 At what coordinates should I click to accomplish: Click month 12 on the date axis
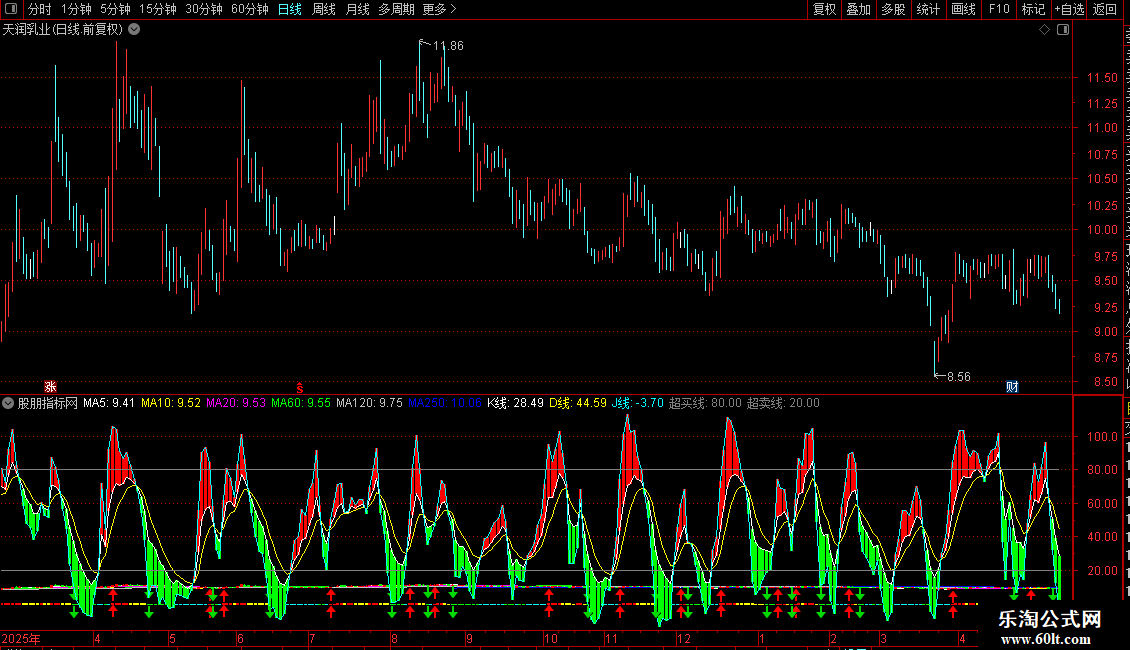tap(684, 638)
